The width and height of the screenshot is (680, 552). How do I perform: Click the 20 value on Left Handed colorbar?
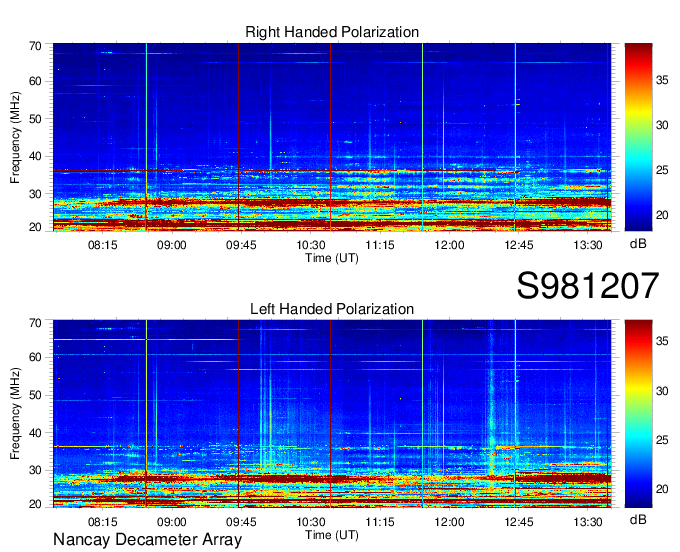(662, 489)
